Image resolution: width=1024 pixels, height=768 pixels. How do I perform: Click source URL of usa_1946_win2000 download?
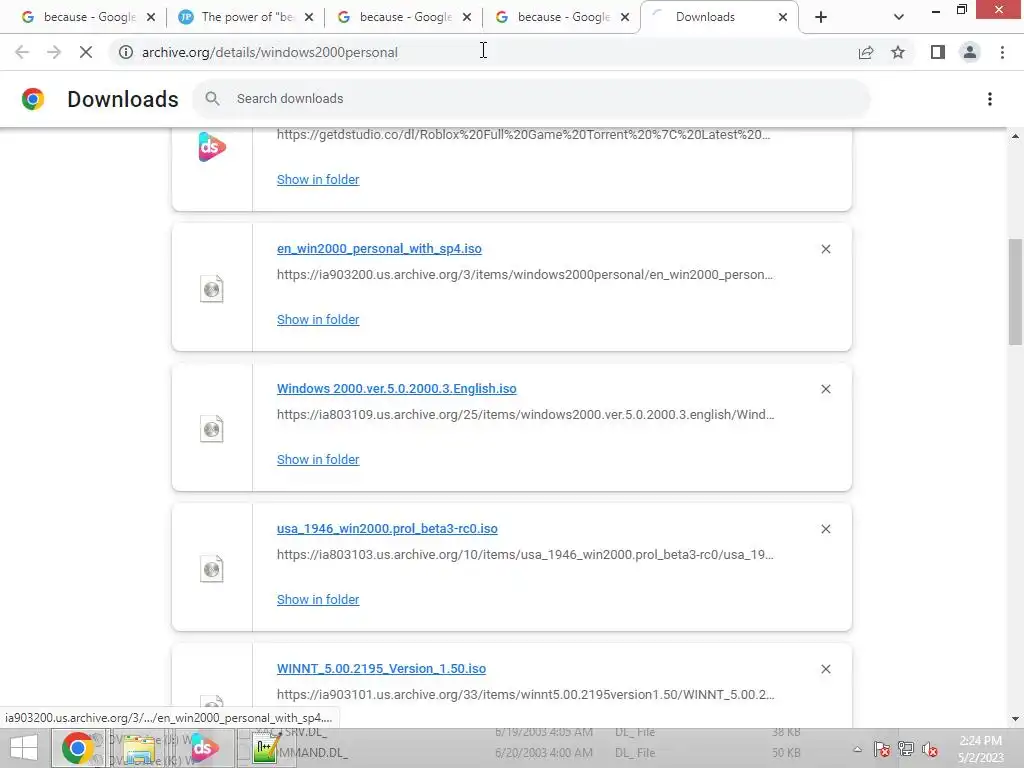point(525,554)
